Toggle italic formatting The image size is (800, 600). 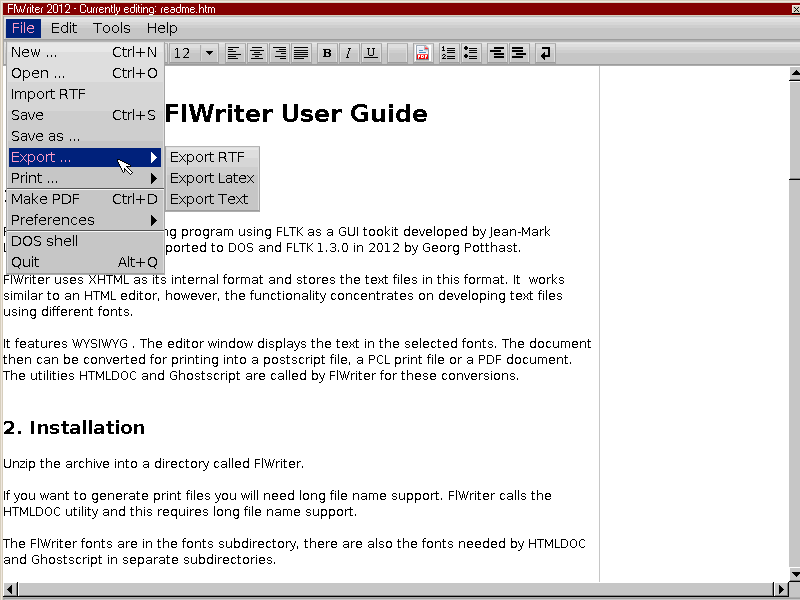pos(349,53)
